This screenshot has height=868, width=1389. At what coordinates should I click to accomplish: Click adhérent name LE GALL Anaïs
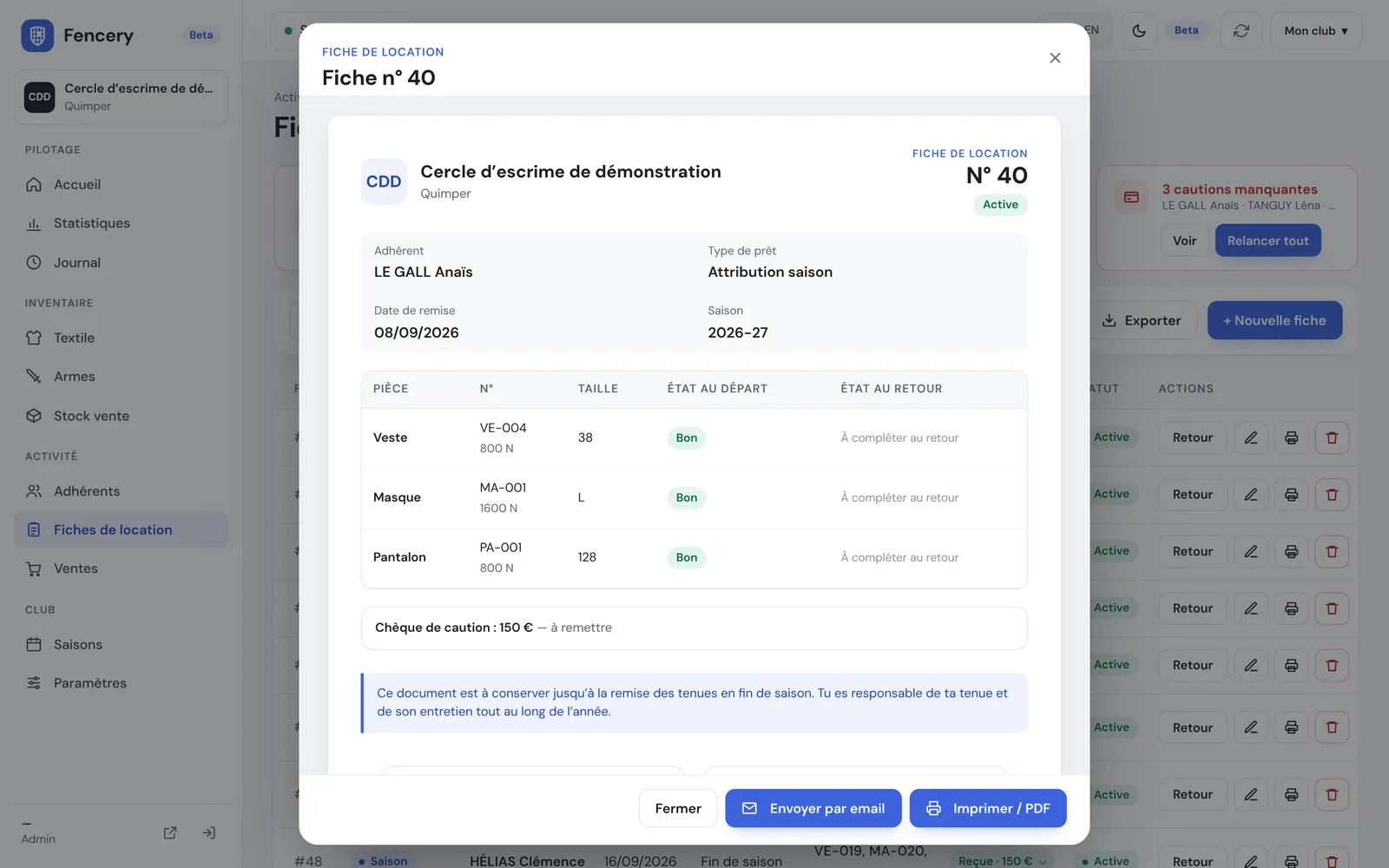pos(424,272)
